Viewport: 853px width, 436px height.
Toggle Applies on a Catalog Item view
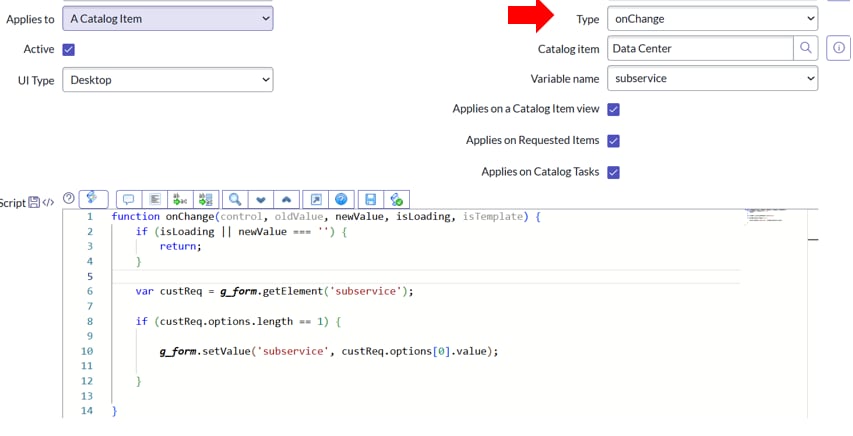point(614,109)
